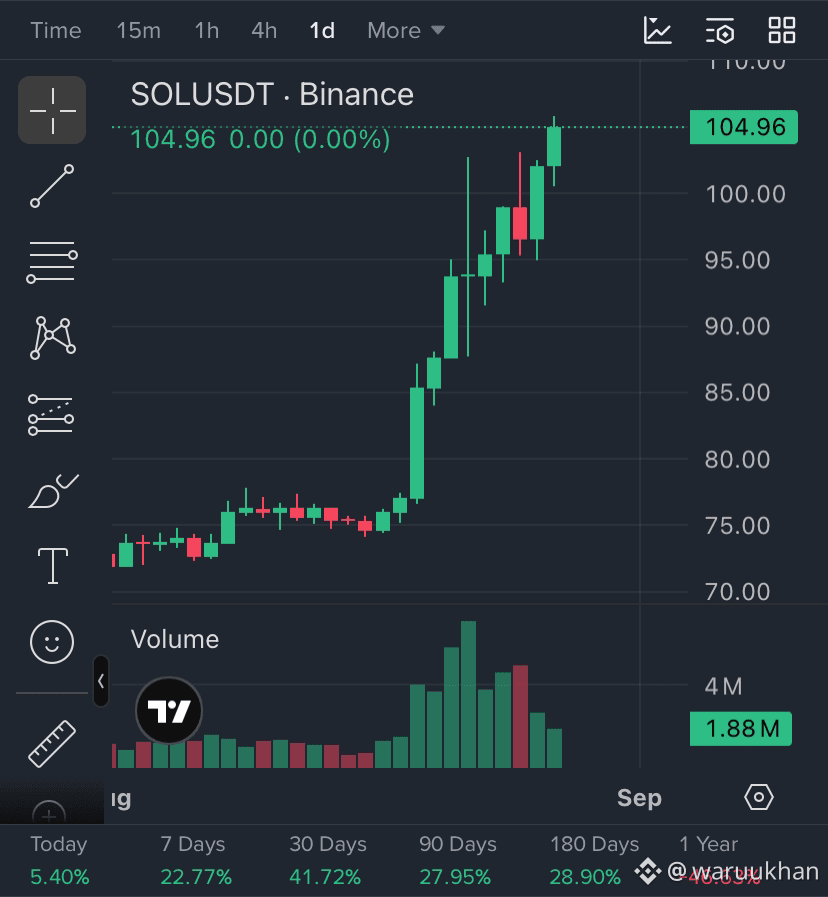This screenshot has height=897, width=828.
Task: Select the trend line drawing tool
Action: click(x=52, y=186)
